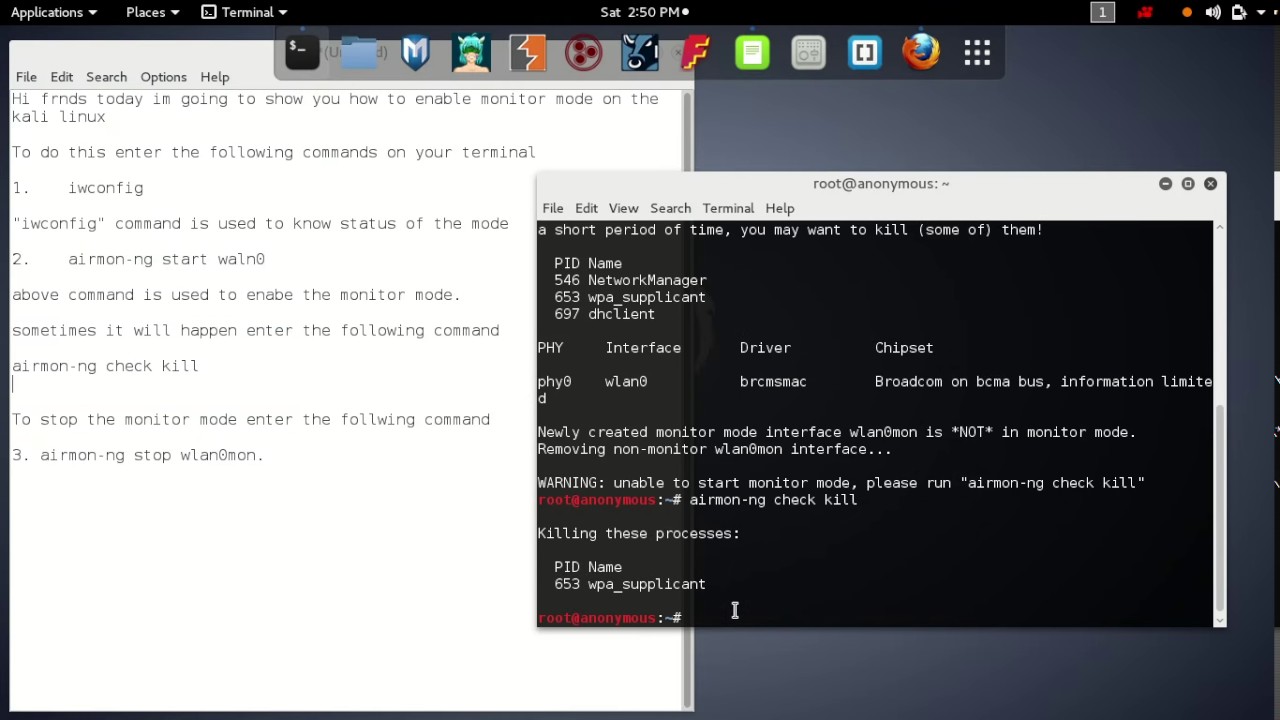Click "airmon-ng check kill" in editor
This screenshot has height=720, width=1280.
105,366
